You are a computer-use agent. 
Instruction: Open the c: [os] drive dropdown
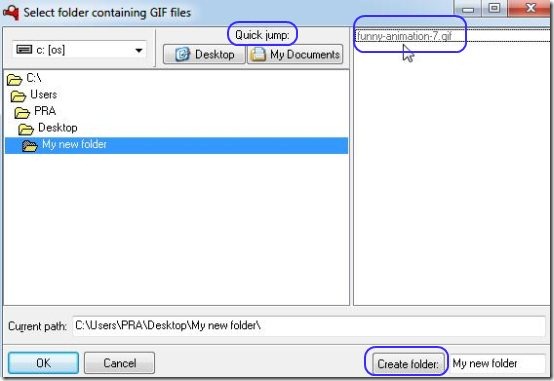[x=79, y=50]
